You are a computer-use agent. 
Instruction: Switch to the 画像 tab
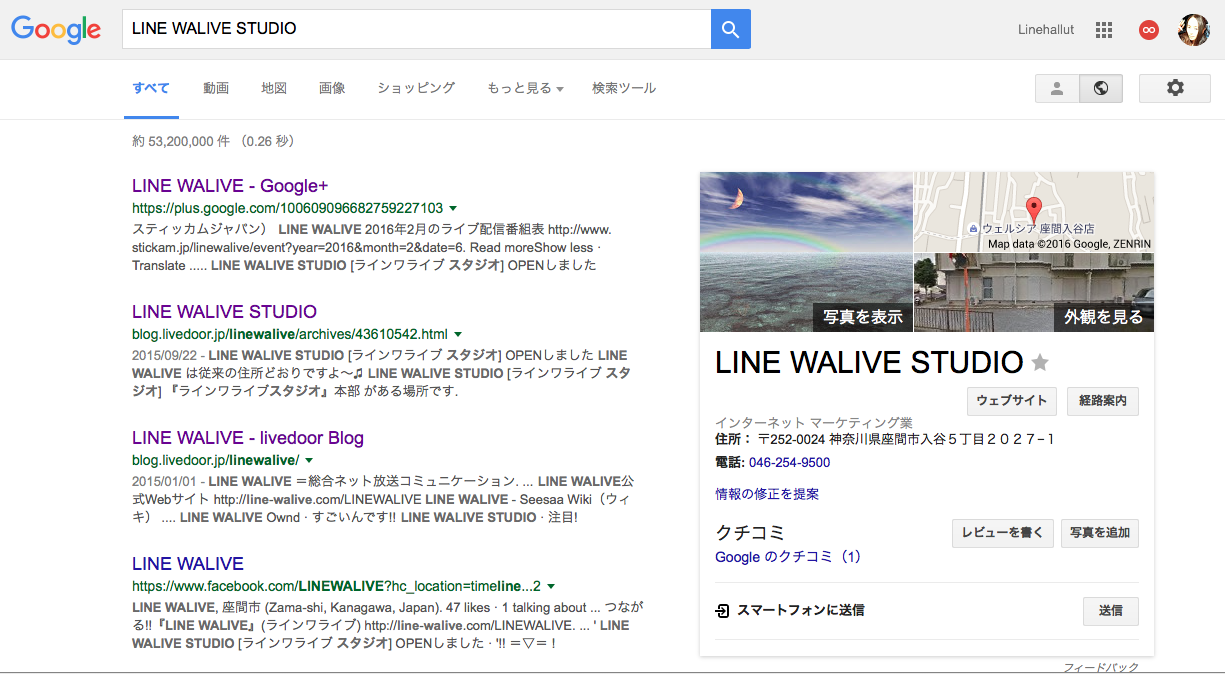(332, 88)
